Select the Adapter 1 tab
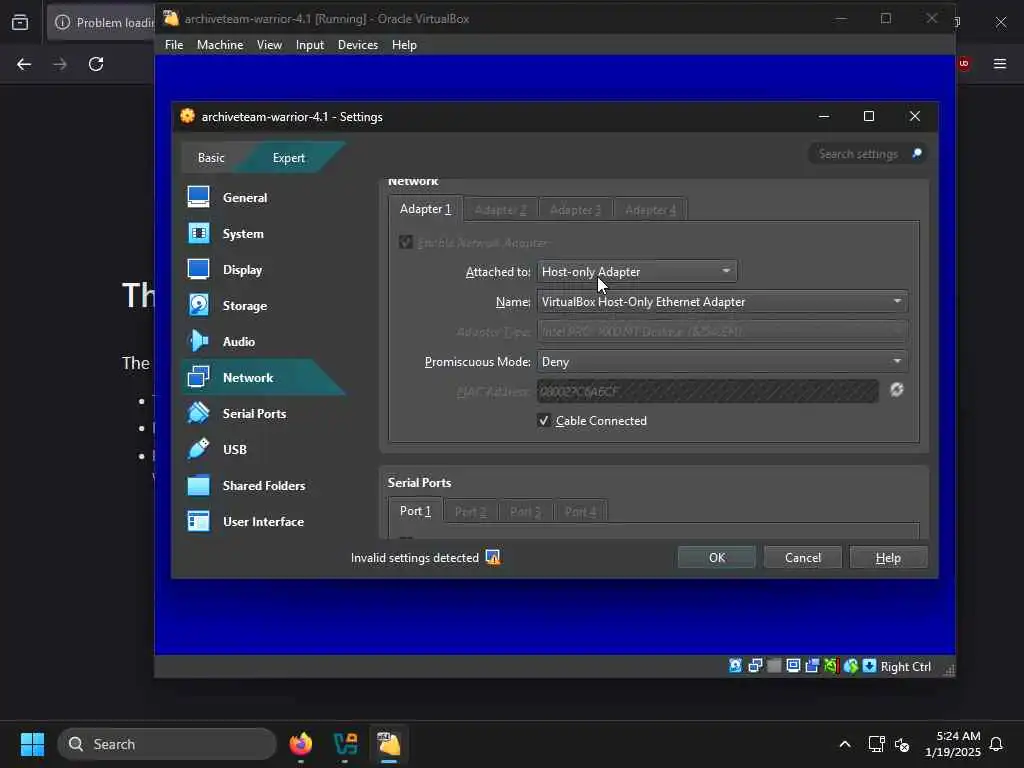 point(425,209)
